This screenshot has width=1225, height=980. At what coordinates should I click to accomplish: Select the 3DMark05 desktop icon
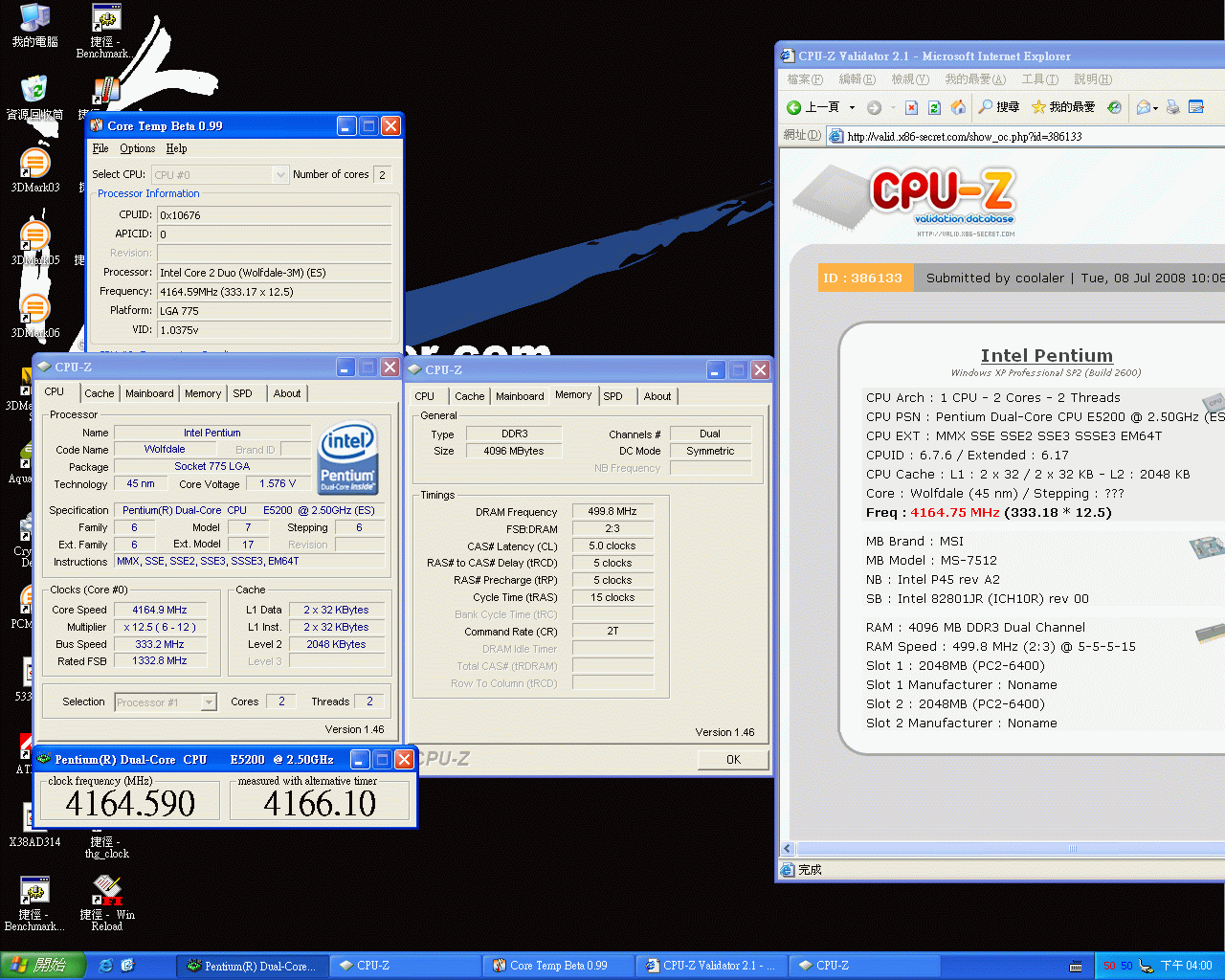[34, 244]
